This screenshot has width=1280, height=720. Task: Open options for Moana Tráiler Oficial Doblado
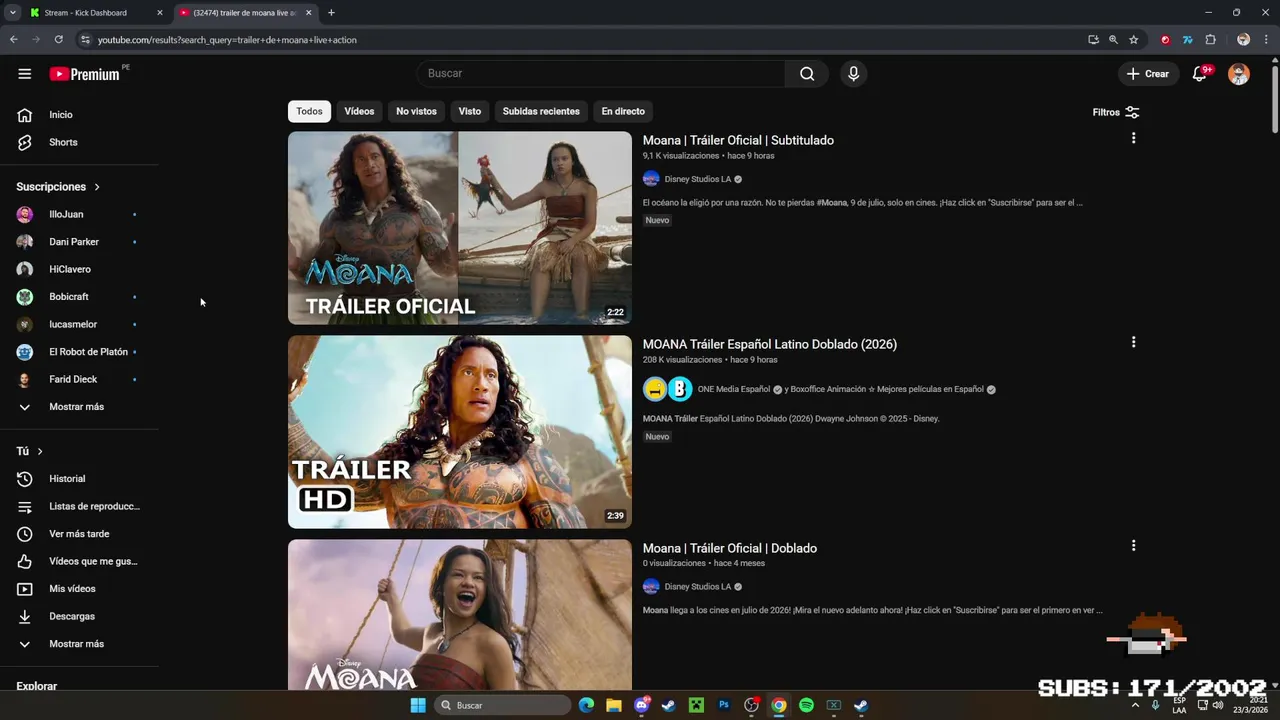tap(1133, 546)
